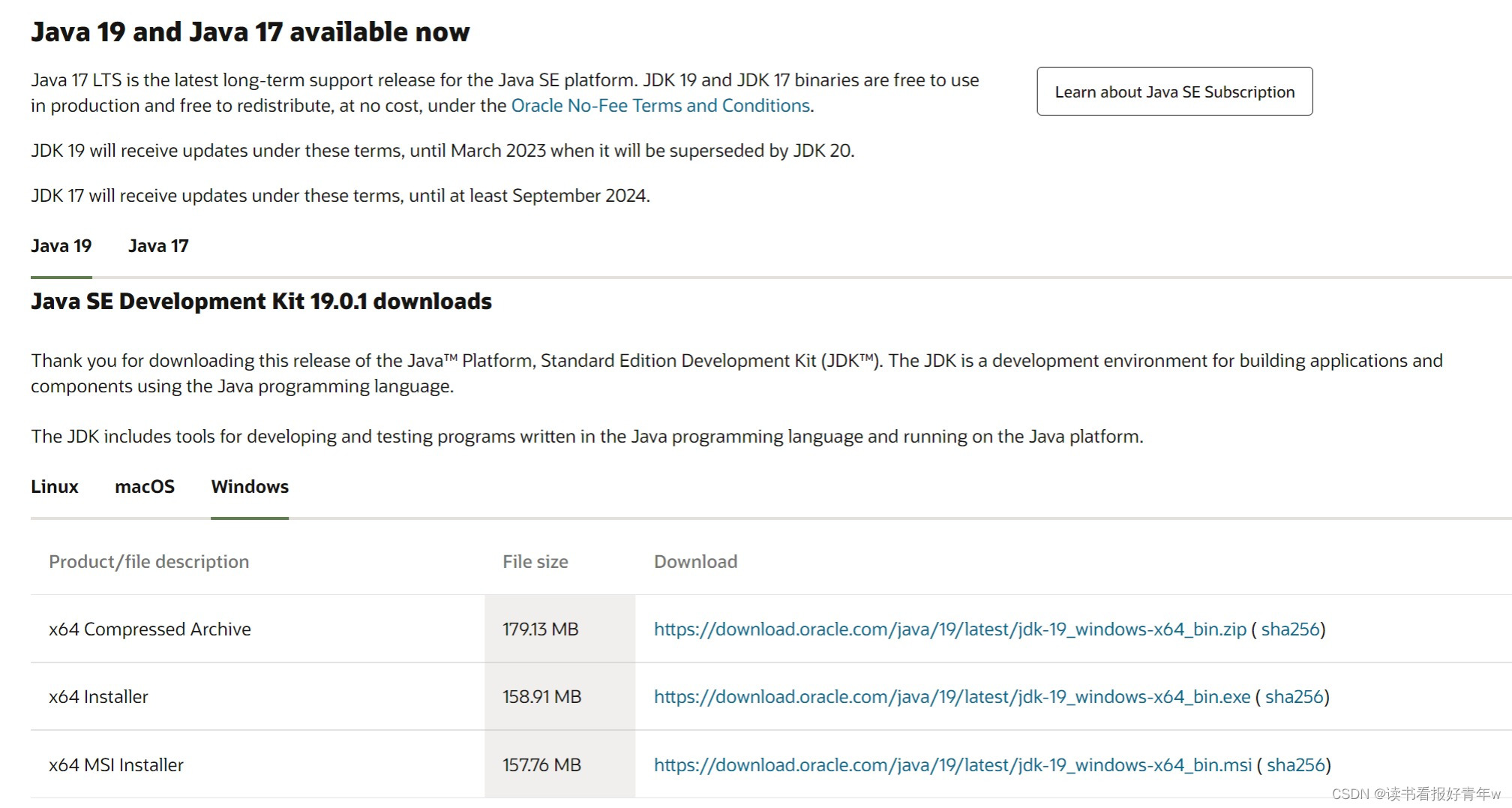Click the 'x64 Compressed Archive' row label
Viewport: 1512px width, 808px height.
150,629
